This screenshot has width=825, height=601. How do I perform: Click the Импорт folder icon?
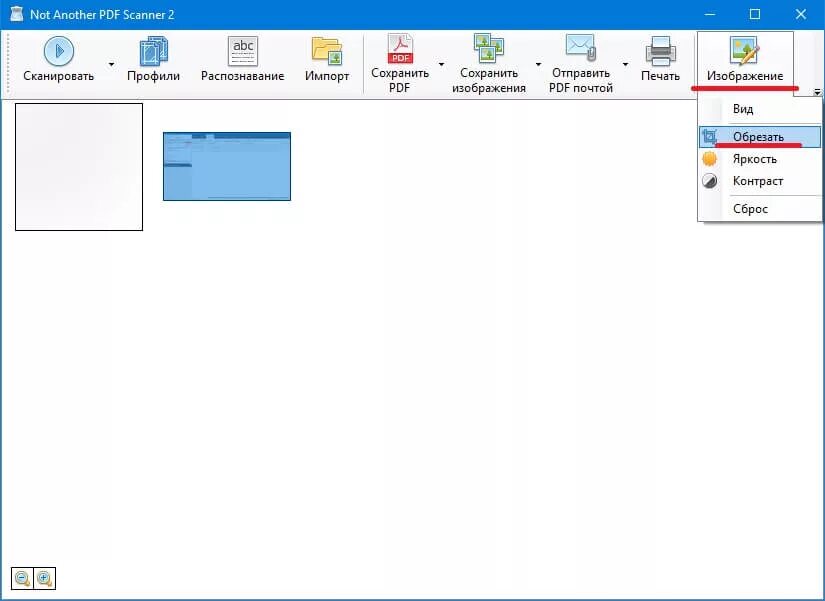327,51
